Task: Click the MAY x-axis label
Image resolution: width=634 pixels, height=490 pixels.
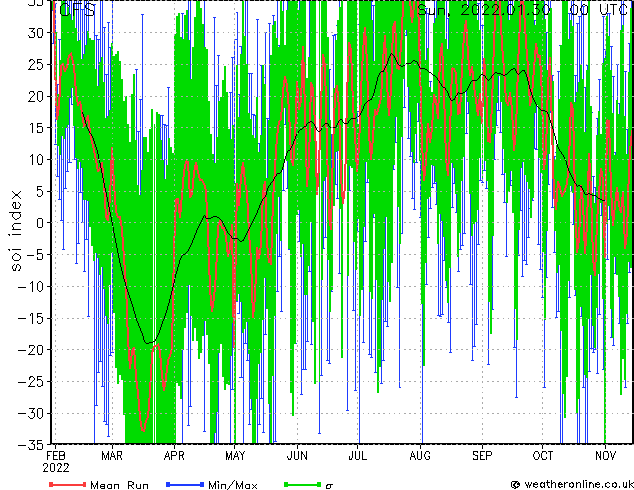Action: tap(235, 456)
